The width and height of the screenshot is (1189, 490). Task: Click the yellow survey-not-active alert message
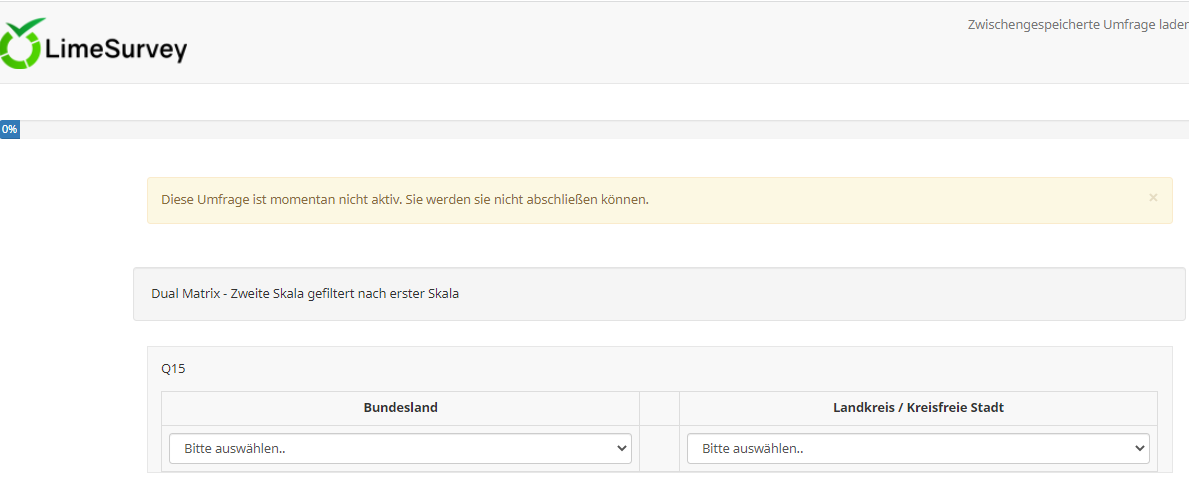(405, 199)
